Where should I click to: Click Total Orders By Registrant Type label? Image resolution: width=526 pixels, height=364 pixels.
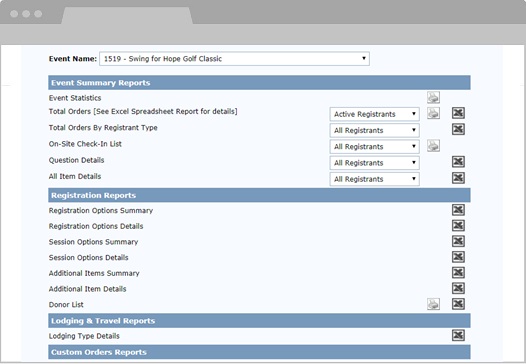[x=103, y=128]
